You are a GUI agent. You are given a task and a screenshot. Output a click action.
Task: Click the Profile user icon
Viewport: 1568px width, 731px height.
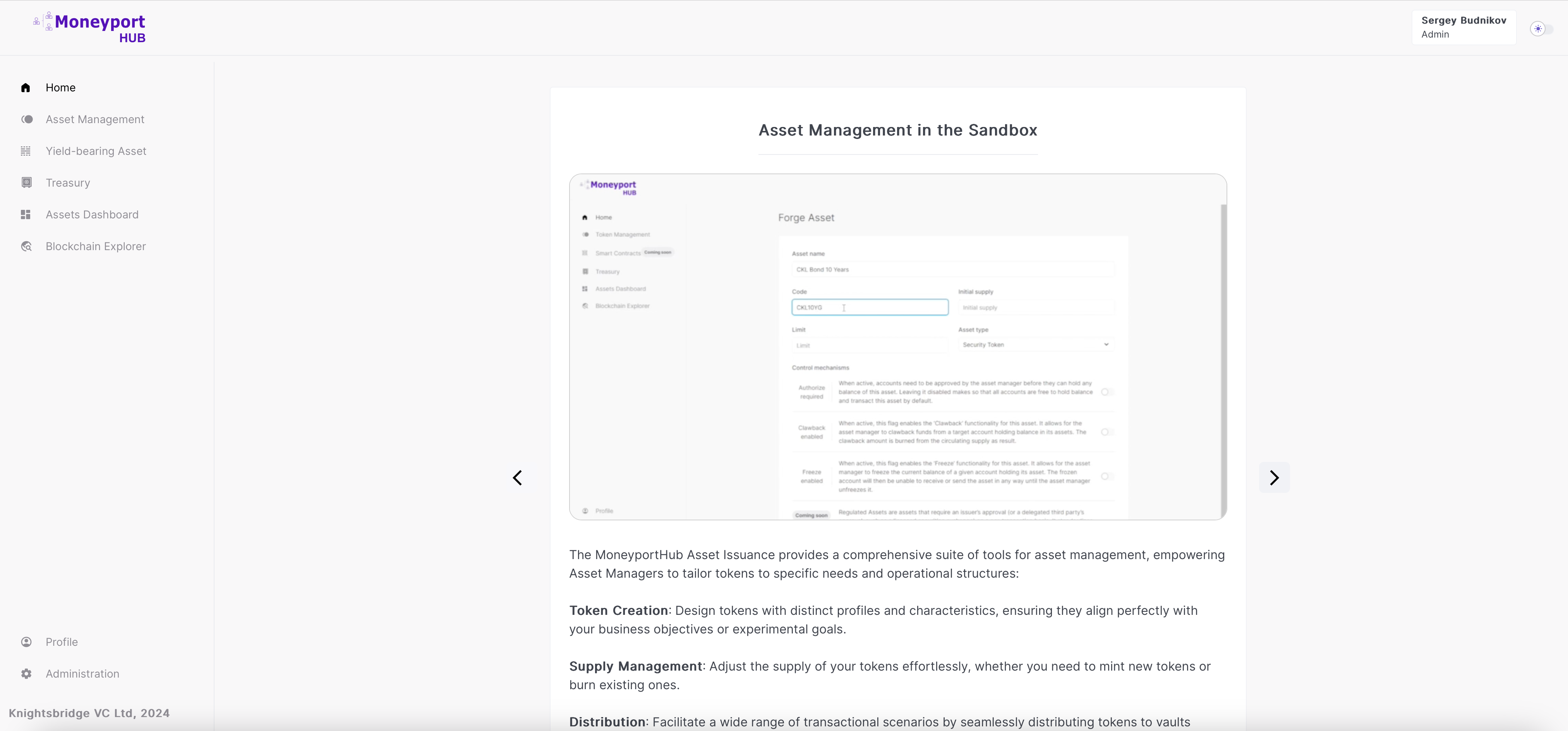pos(26,642)
